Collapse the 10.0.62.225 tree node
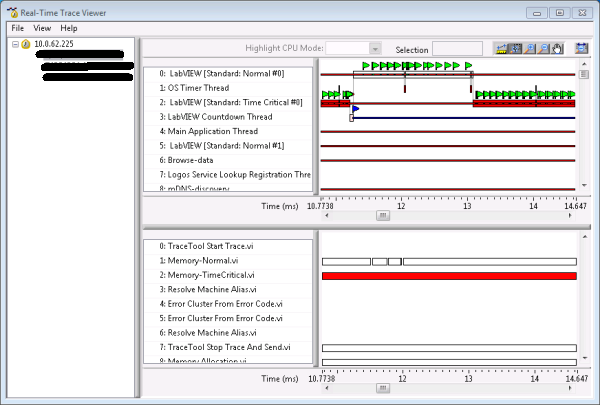 (x=15, y=44)
